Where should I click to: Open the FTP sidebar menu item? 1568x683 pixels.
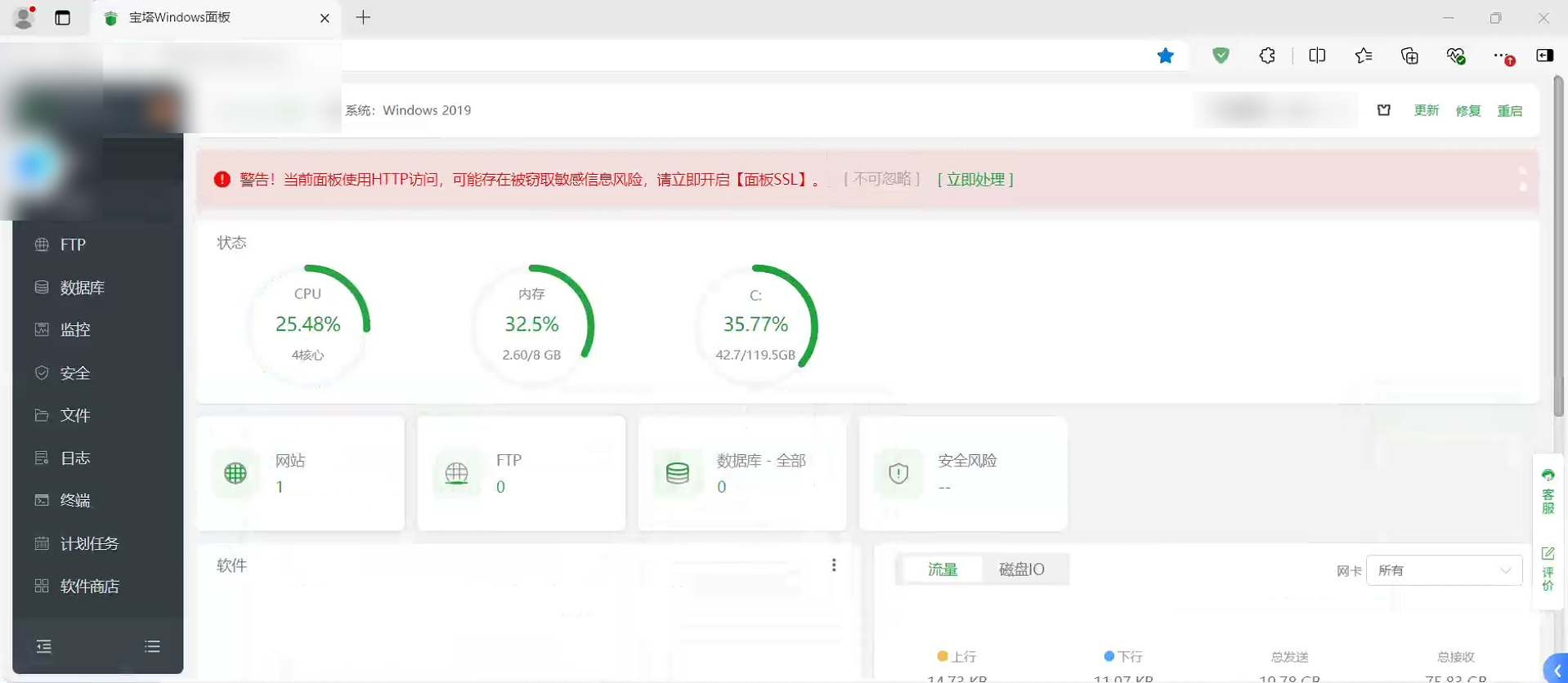[72, 244]
